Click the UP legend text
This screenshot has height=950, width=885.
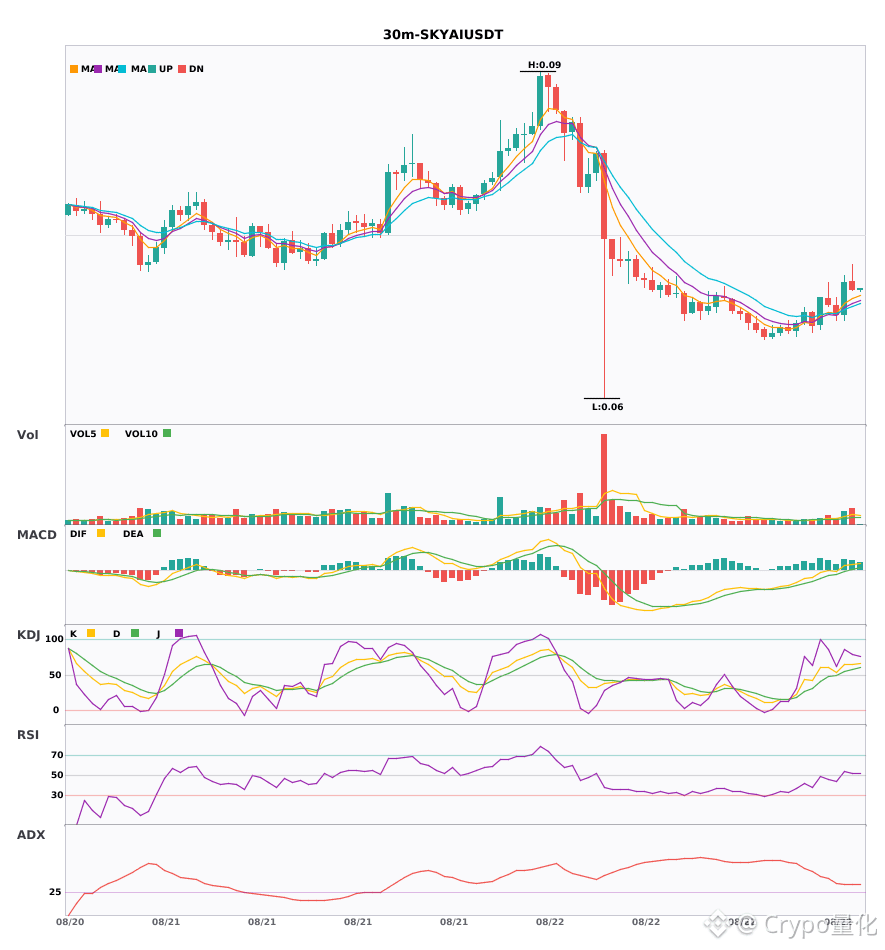(x=166, y=69)
